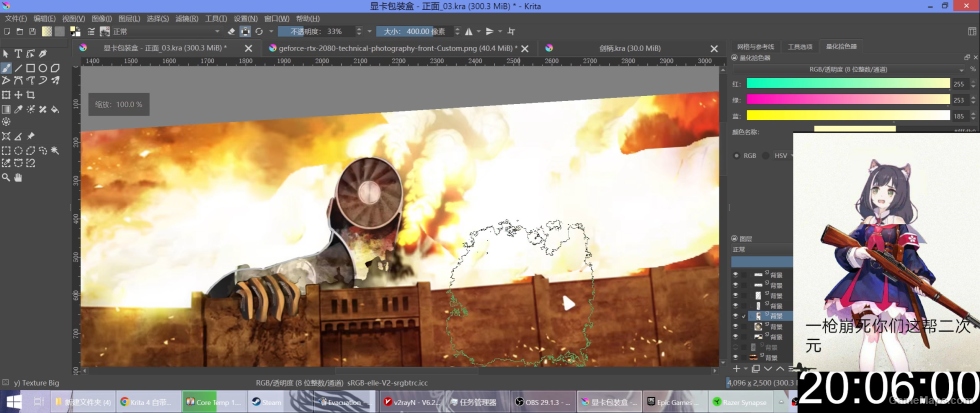Select the Elliptical Selection tool
980x413 pixels.
click(18, 150)
